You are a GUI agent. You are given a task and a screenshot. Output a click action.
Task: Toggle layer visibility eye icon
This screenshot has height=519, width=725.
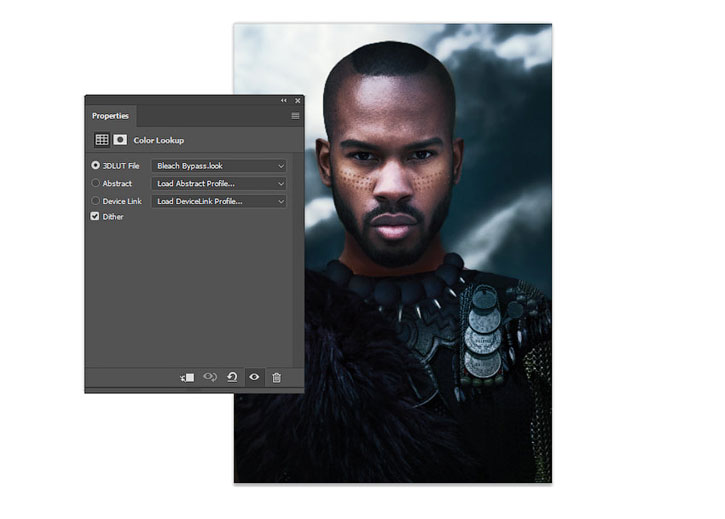254,377
